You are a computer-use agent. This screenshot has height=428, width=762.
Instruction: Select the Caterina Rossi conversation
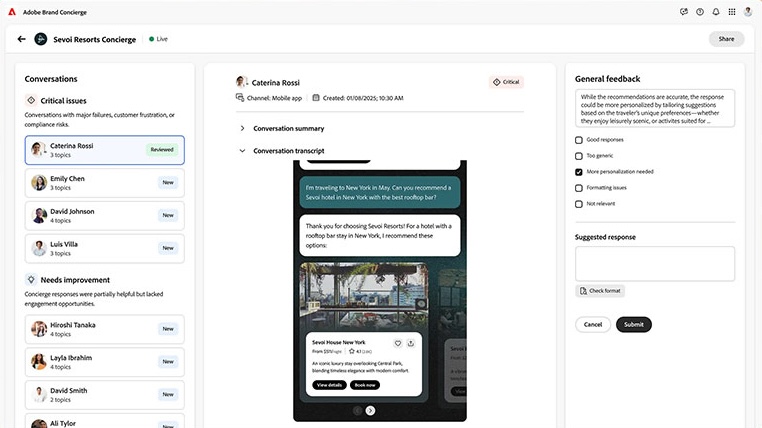104,150
